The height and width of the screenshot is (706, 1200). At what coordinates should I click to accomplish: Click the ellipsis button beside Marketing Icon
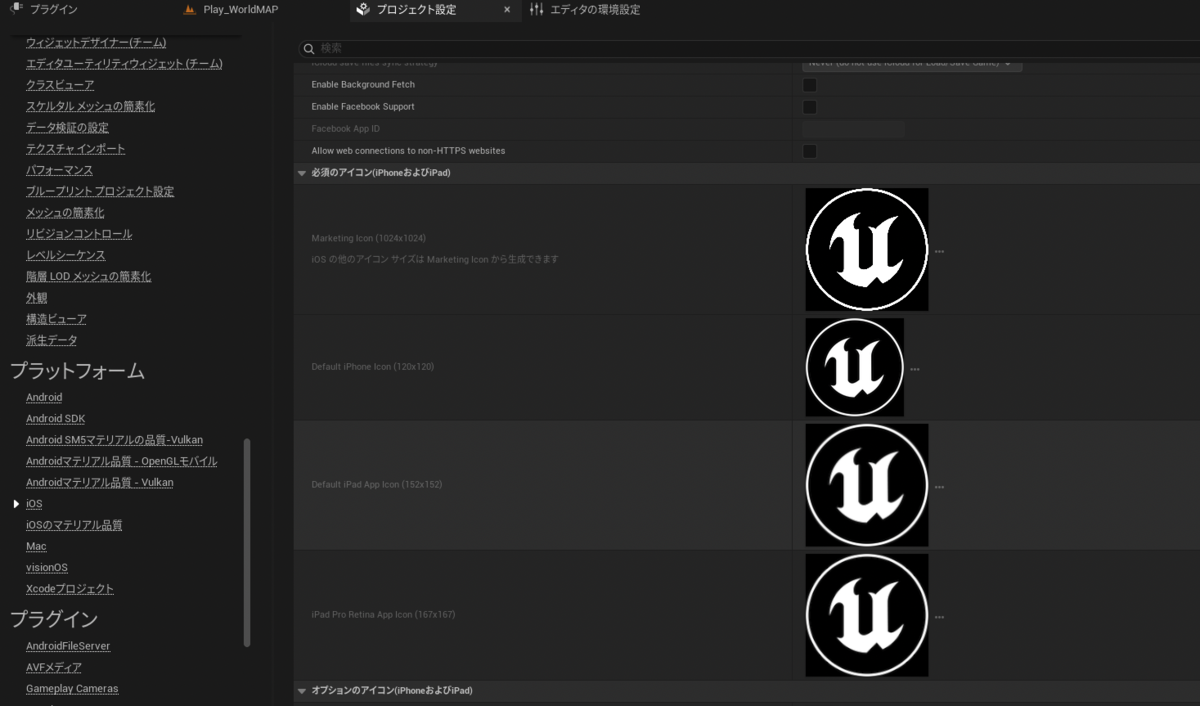pos(939,252)
